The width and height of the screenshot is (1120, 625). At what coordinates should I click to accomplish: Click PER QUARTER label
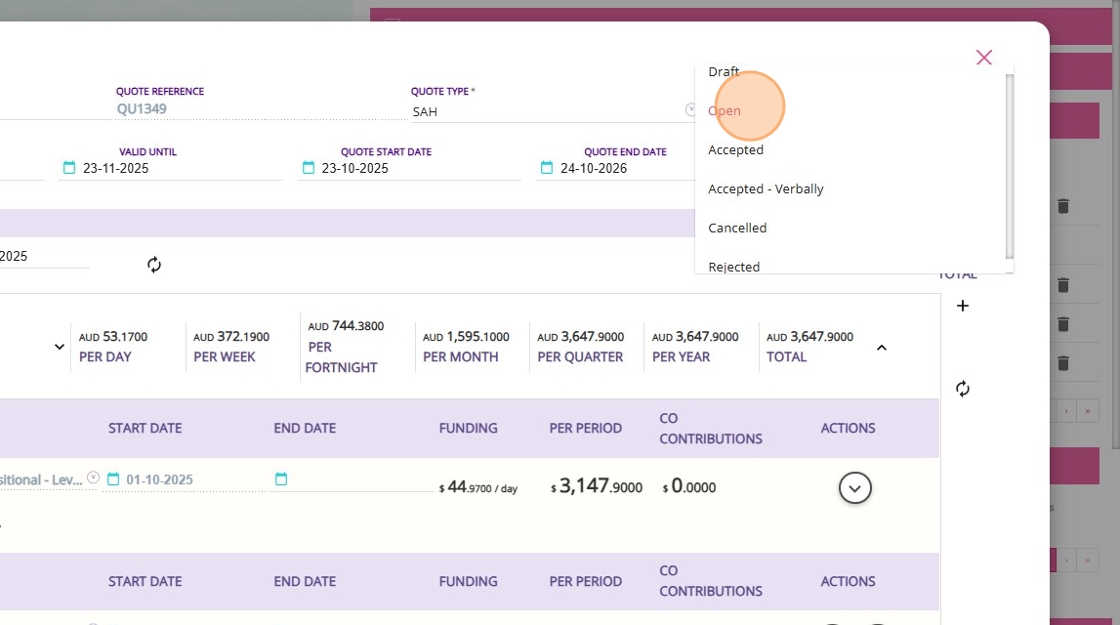click(x=580, y=357)
